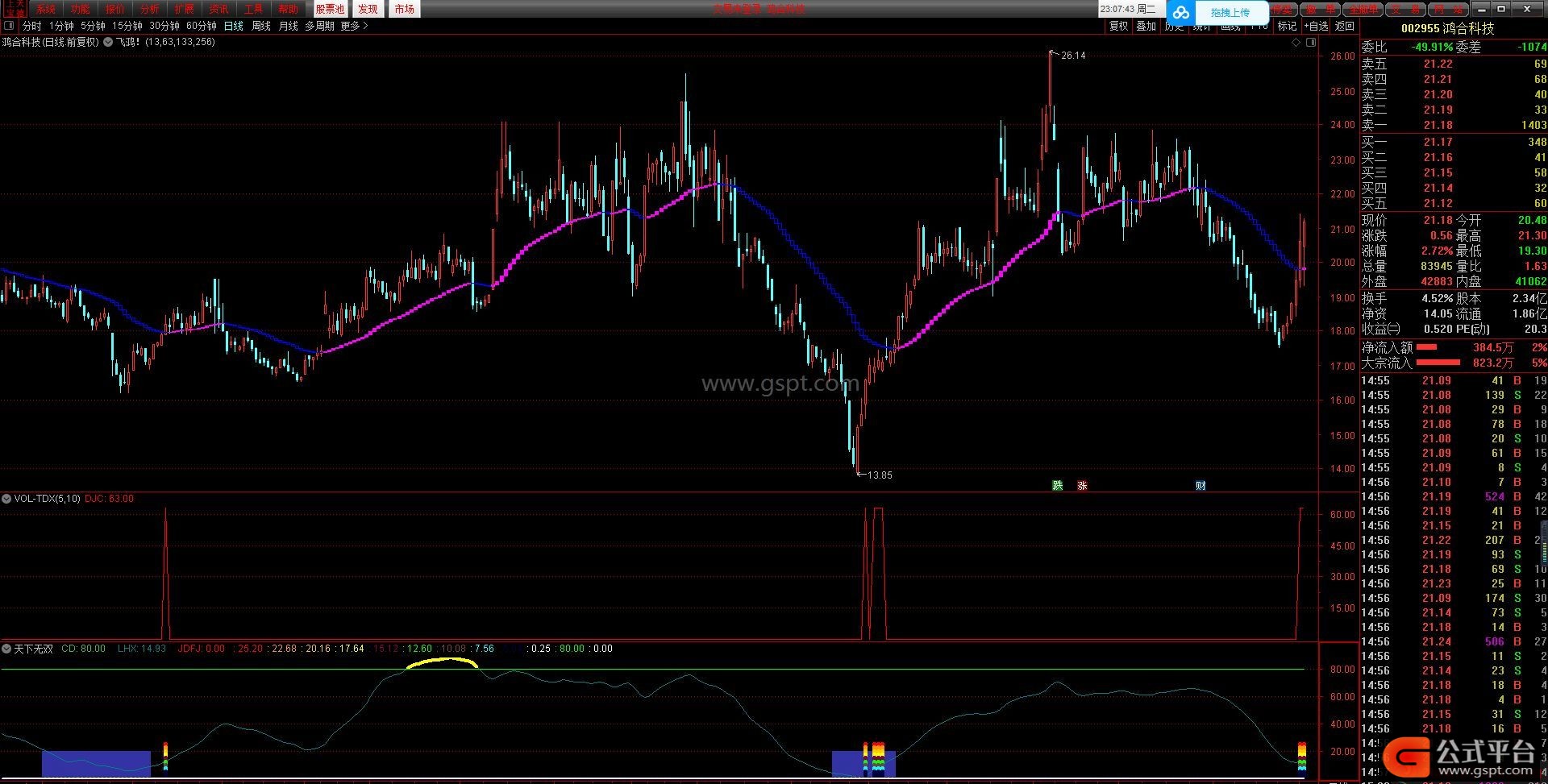Click the 换手 4.52% value
The image size is (1548, 784).
click(x=1437, y=298)
